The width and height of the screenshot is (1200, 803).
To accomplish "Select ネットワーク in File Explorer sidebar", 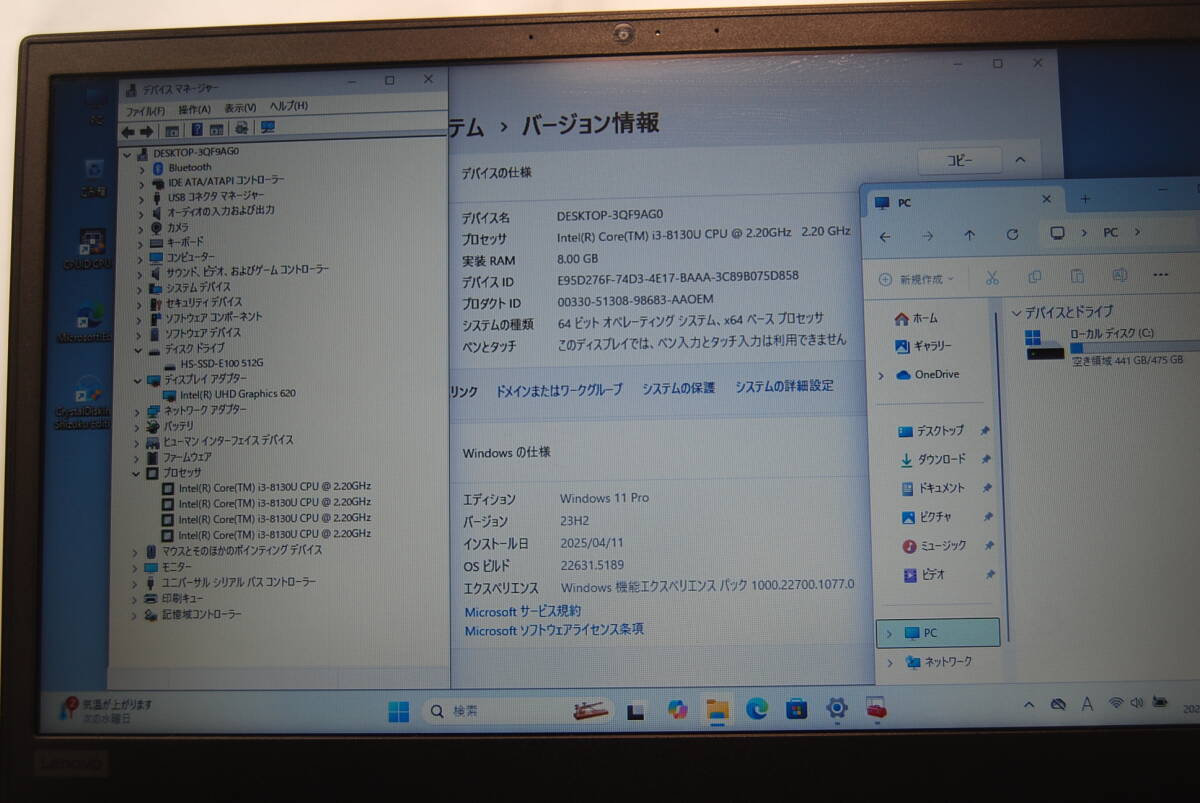I will (x=938, y=662).
